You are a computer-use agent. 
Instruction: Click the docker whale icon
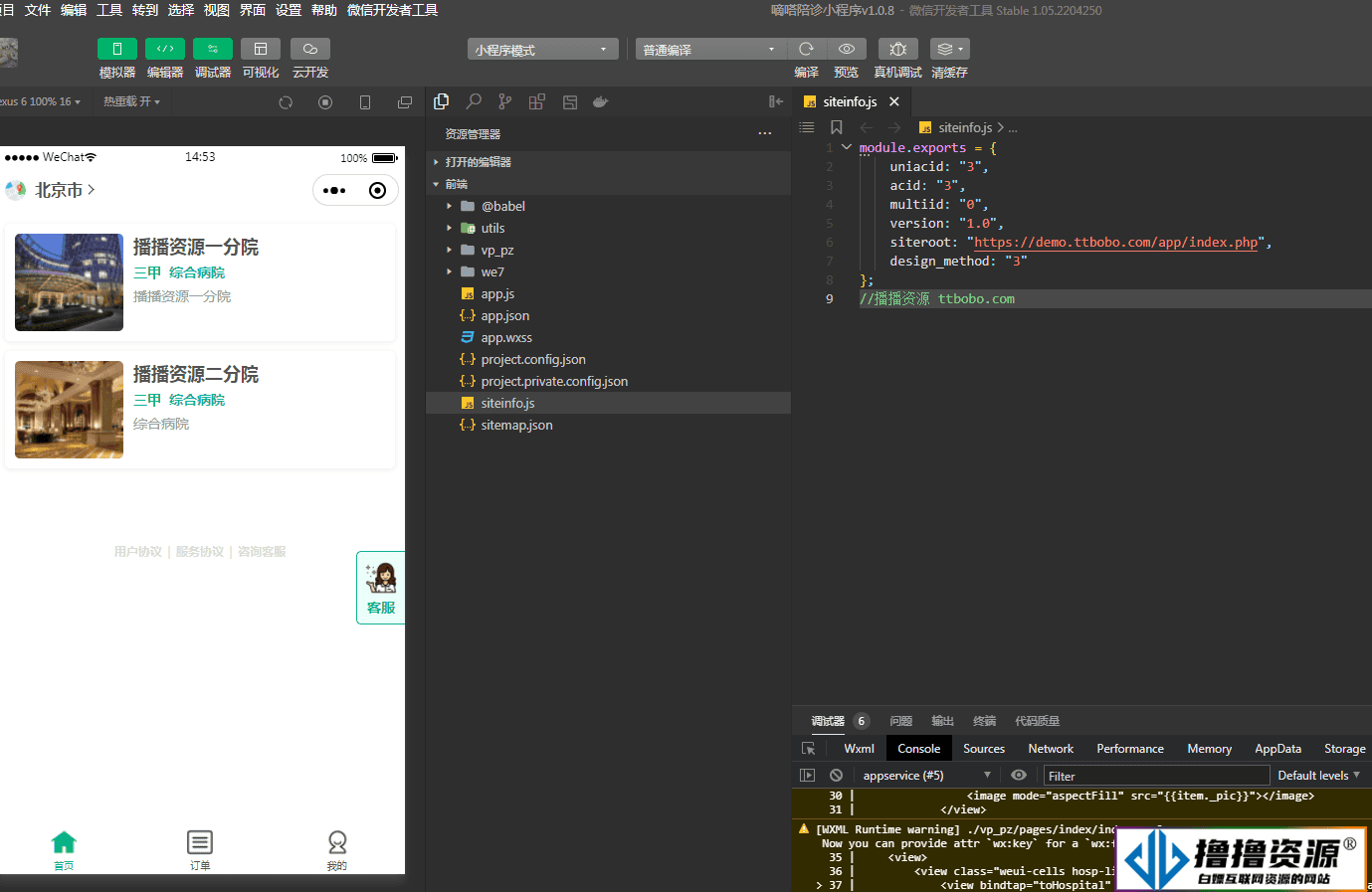(600, 101)
